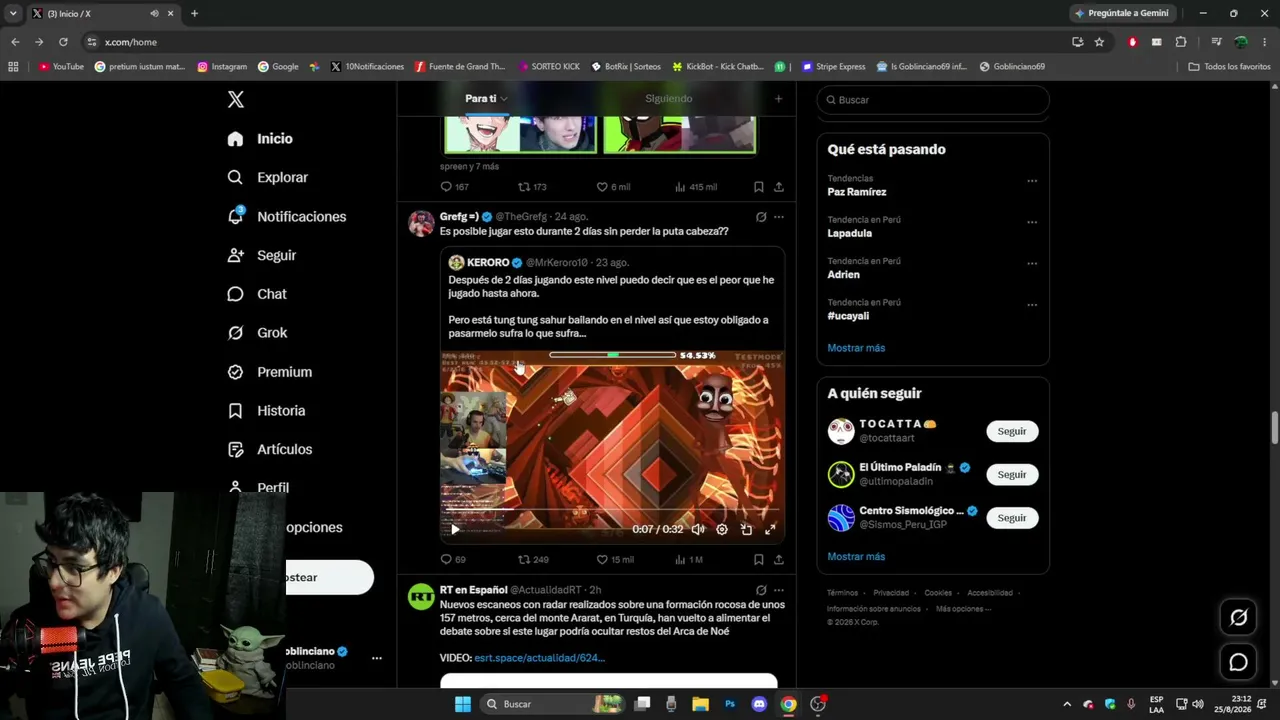Image resolution: width=1280 pixels, height=720 pixels.
Task: Click the X logo in sidebar
Action: point(236,99)
